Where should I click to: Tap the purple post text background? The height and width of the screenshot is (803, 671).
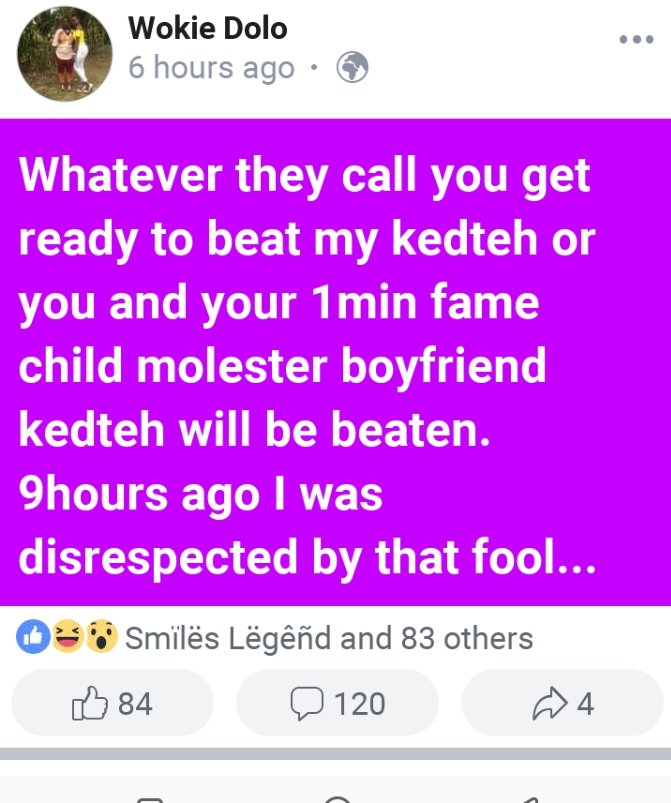[335, 360]
